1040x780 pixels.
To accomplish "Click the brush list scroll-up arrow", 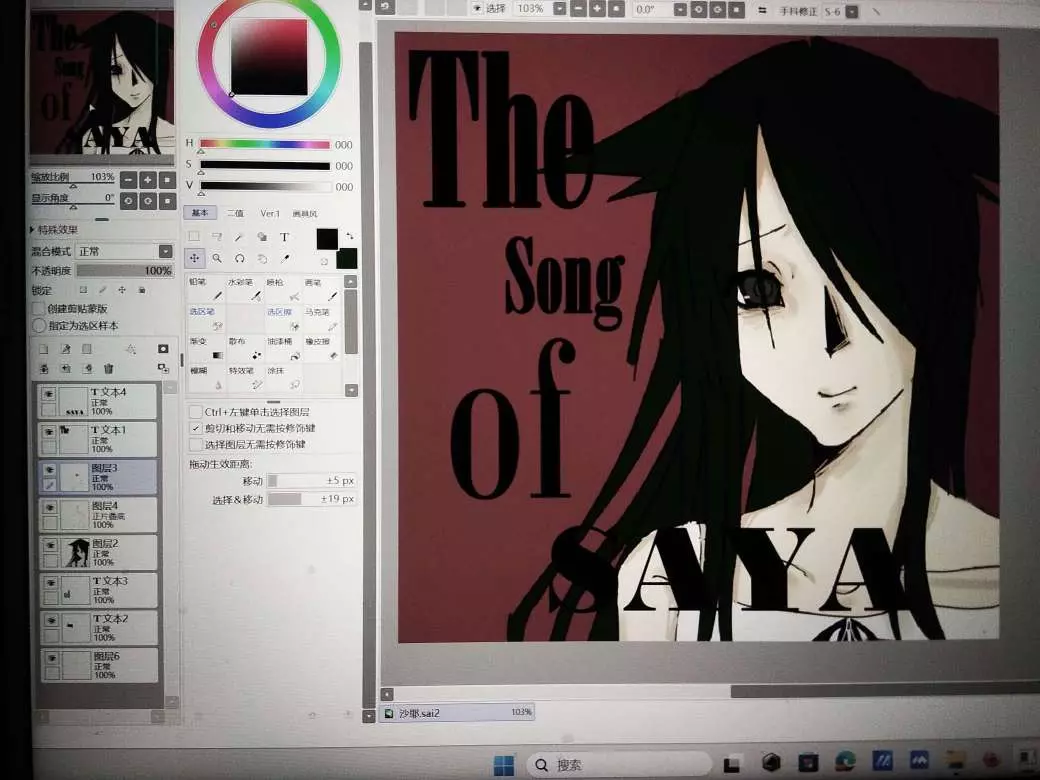I will 351,282.
